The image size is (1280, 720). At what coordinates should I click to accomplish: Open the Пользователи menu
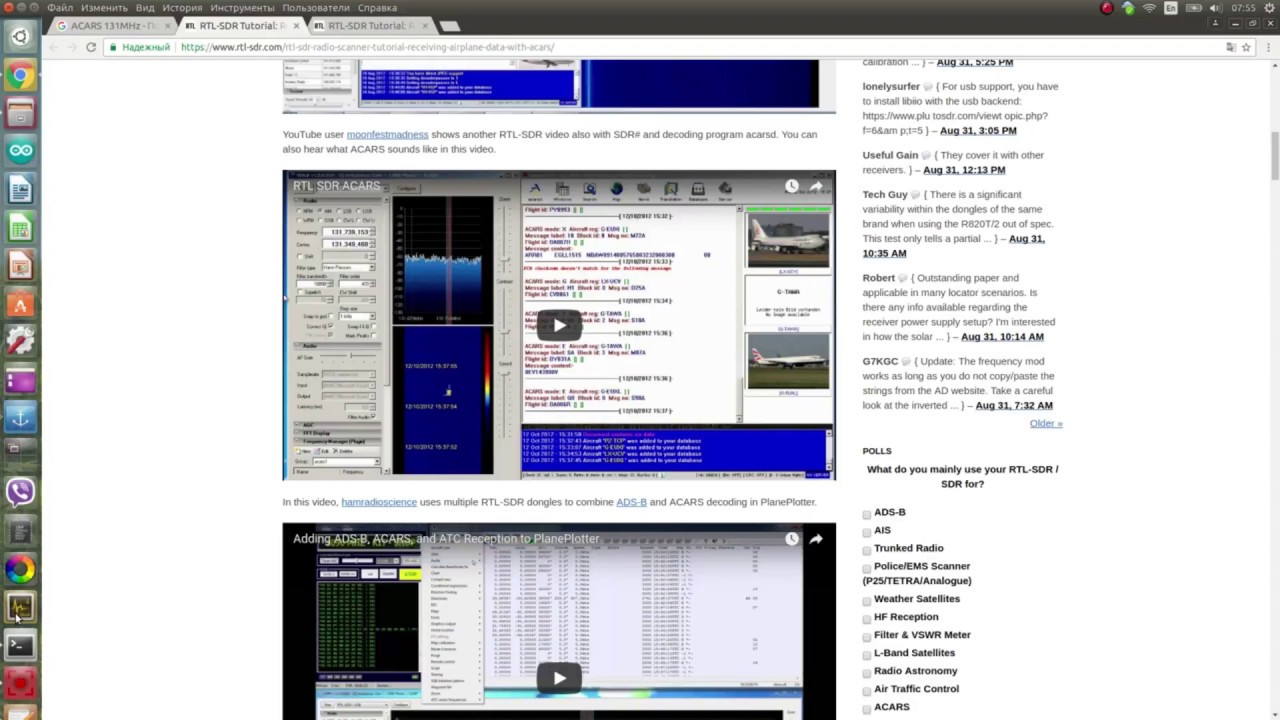[x=316, y=8]
